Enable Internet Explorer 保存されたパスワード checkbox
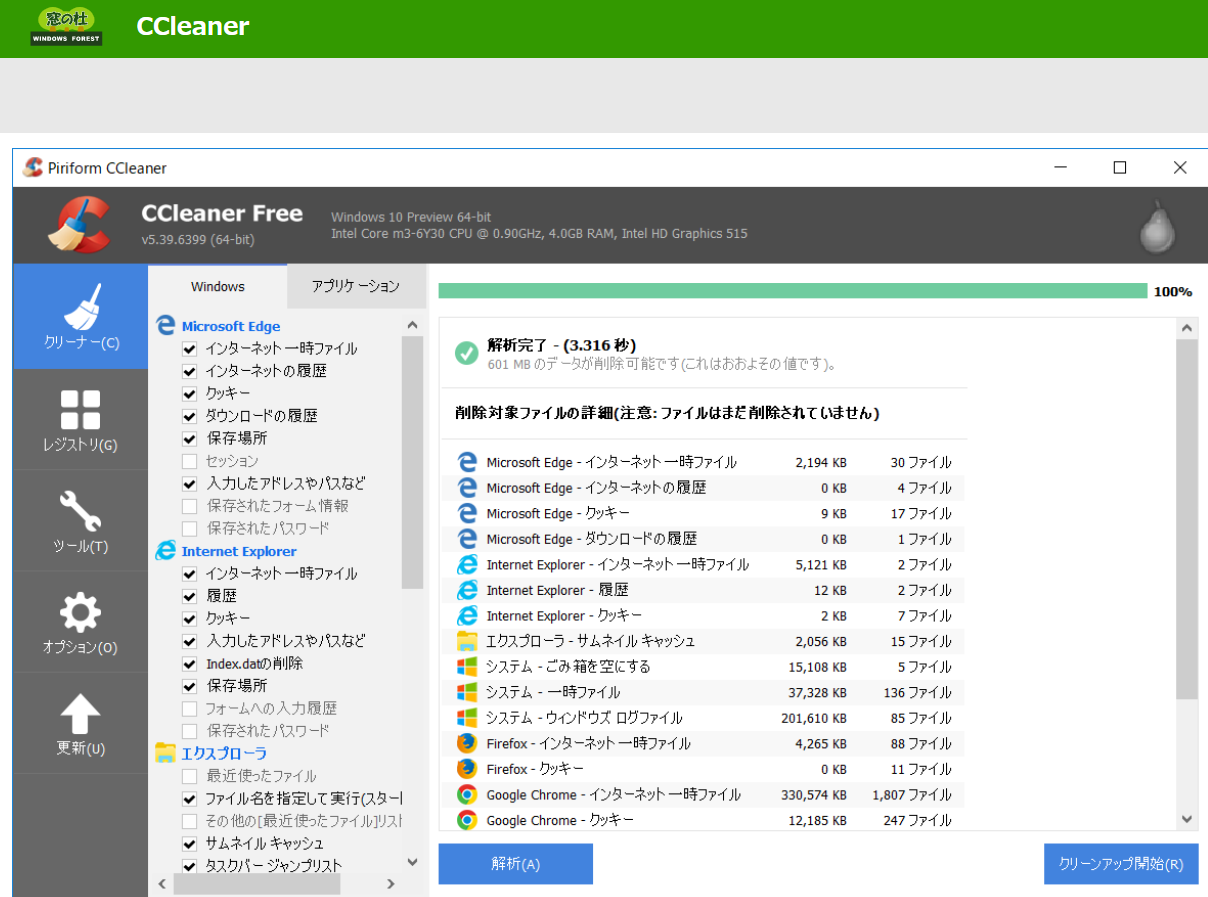The image size is (1208, 897). 189,731
